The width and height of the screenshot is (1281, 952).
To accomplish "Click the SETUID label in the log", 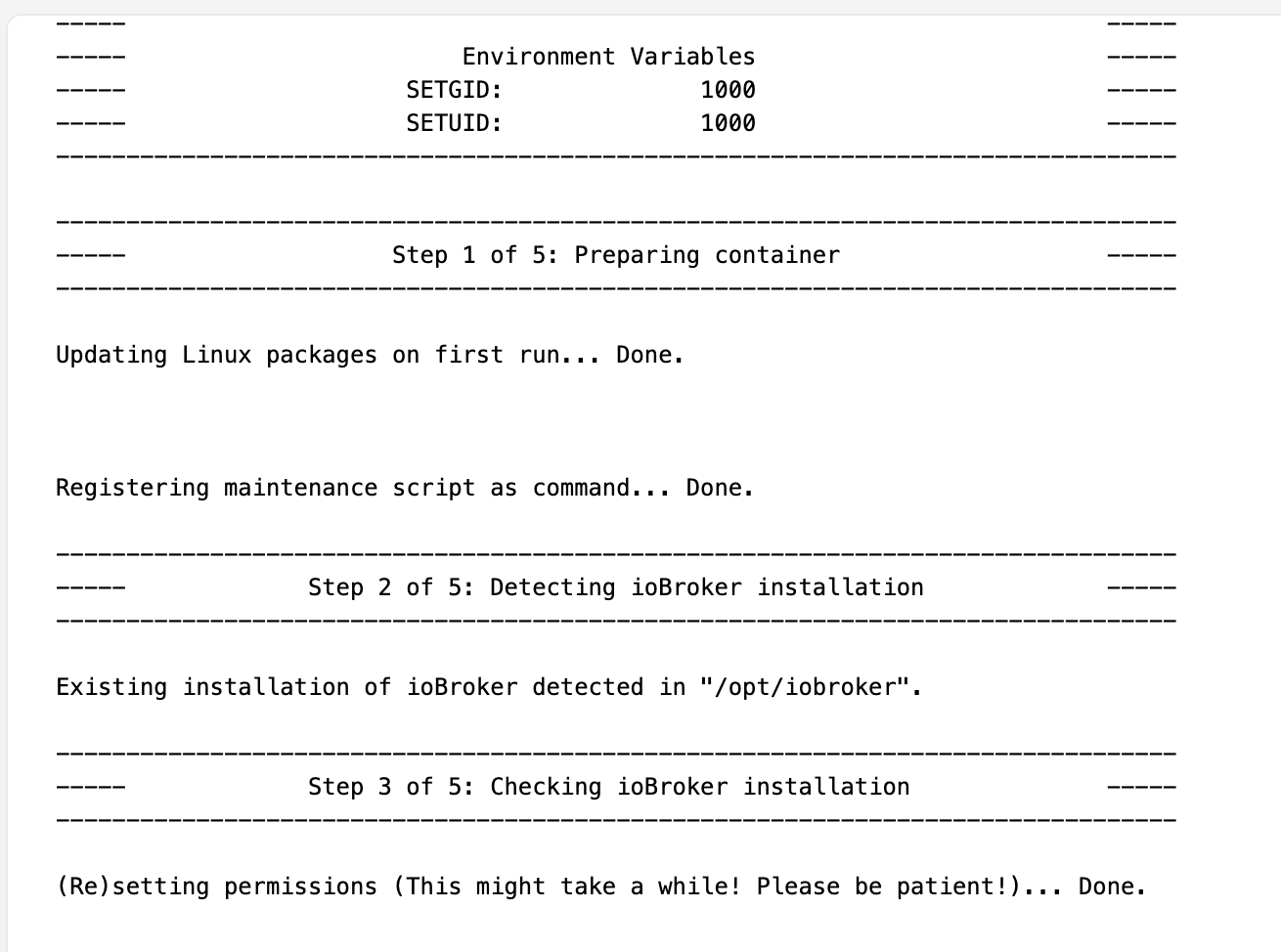I will 454,123.
